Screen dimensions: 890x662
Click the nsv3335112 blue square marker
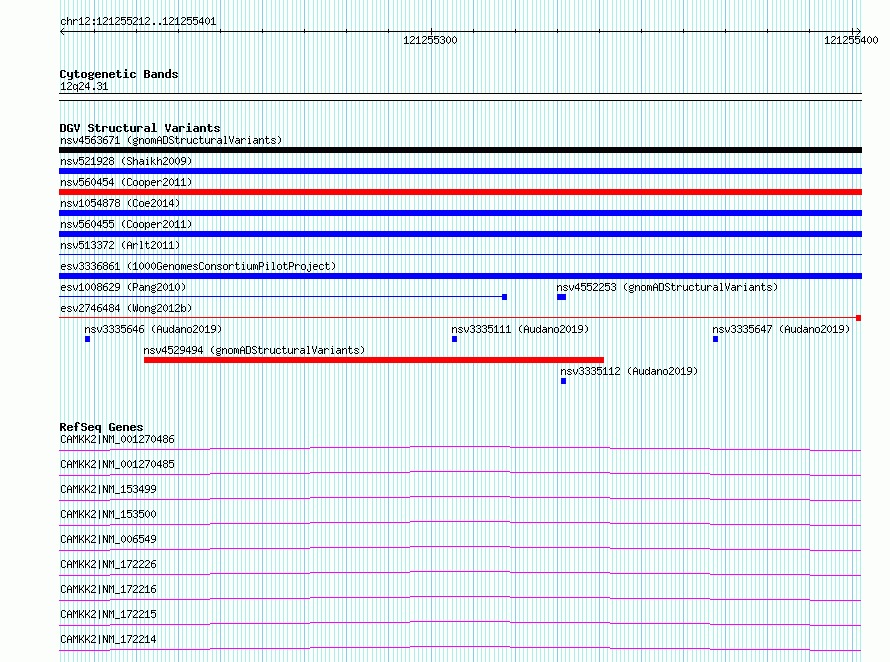(x=563, y=381)
